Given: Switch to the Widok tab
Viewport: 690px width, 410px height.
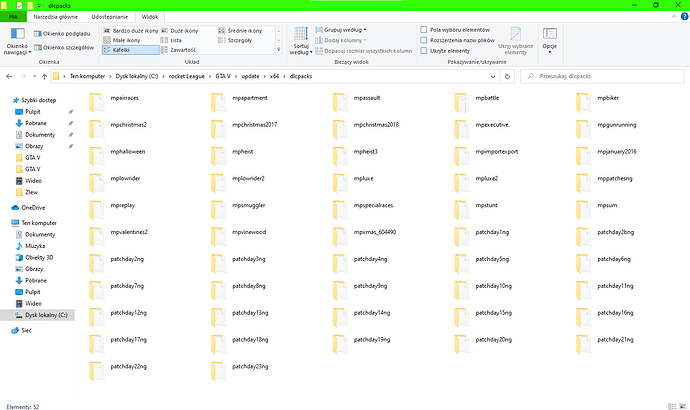Looking at the screenshot, I should [150, 17].
